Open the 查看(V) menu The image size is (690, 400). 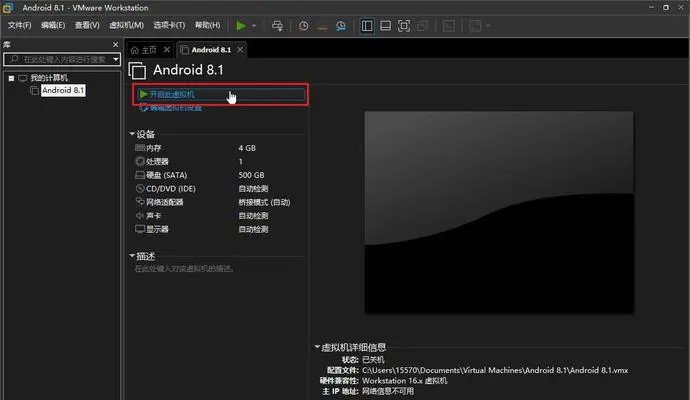tap(87, 25)
